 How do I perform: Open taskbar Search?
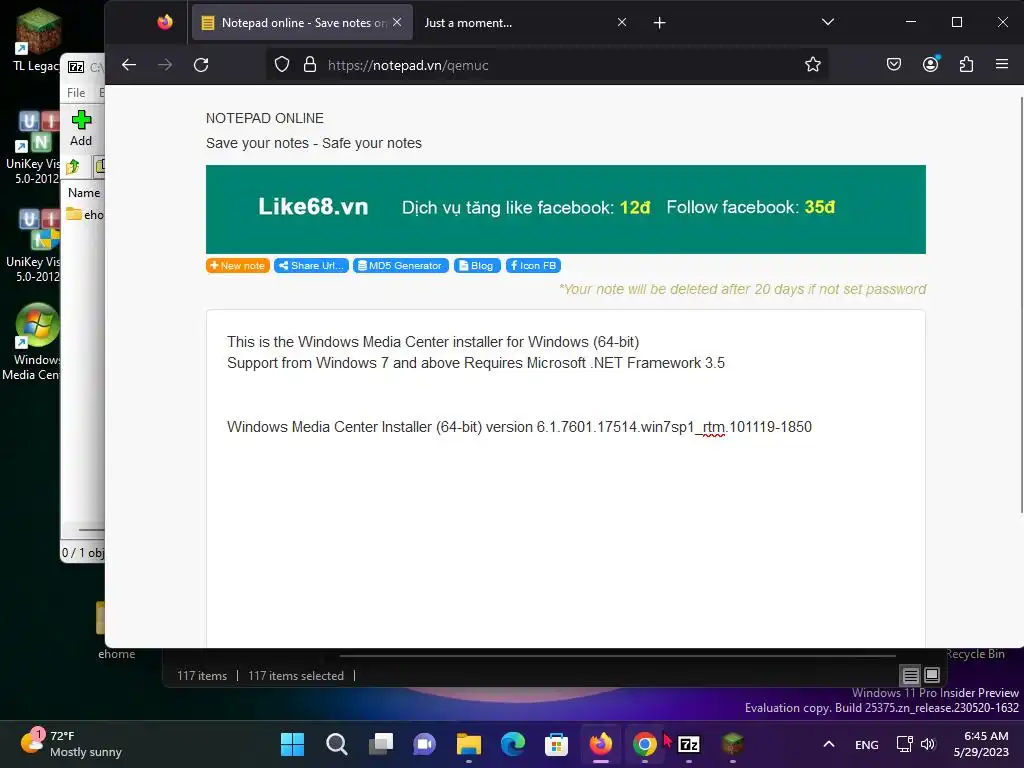[336, 744]
